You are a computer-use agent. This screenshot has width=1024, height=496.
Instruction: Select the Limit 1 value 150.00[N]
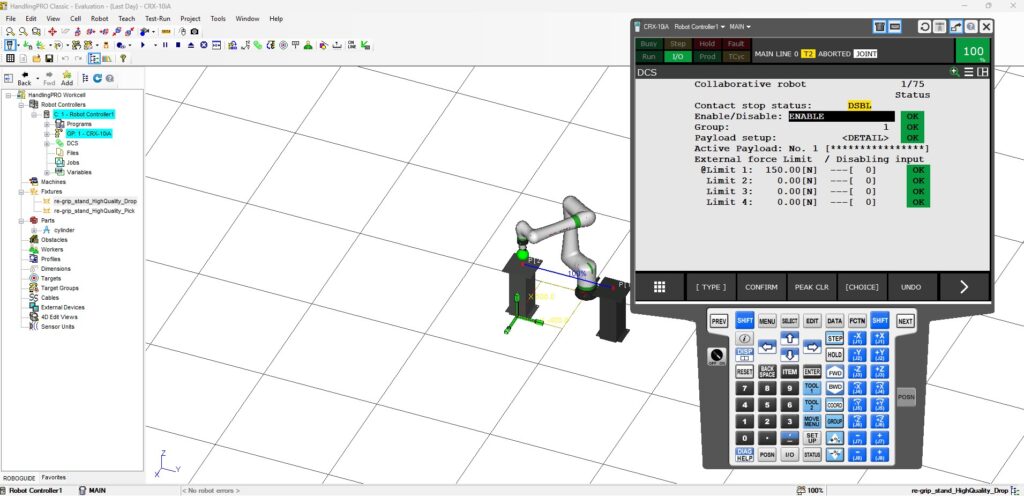(791, 170)
